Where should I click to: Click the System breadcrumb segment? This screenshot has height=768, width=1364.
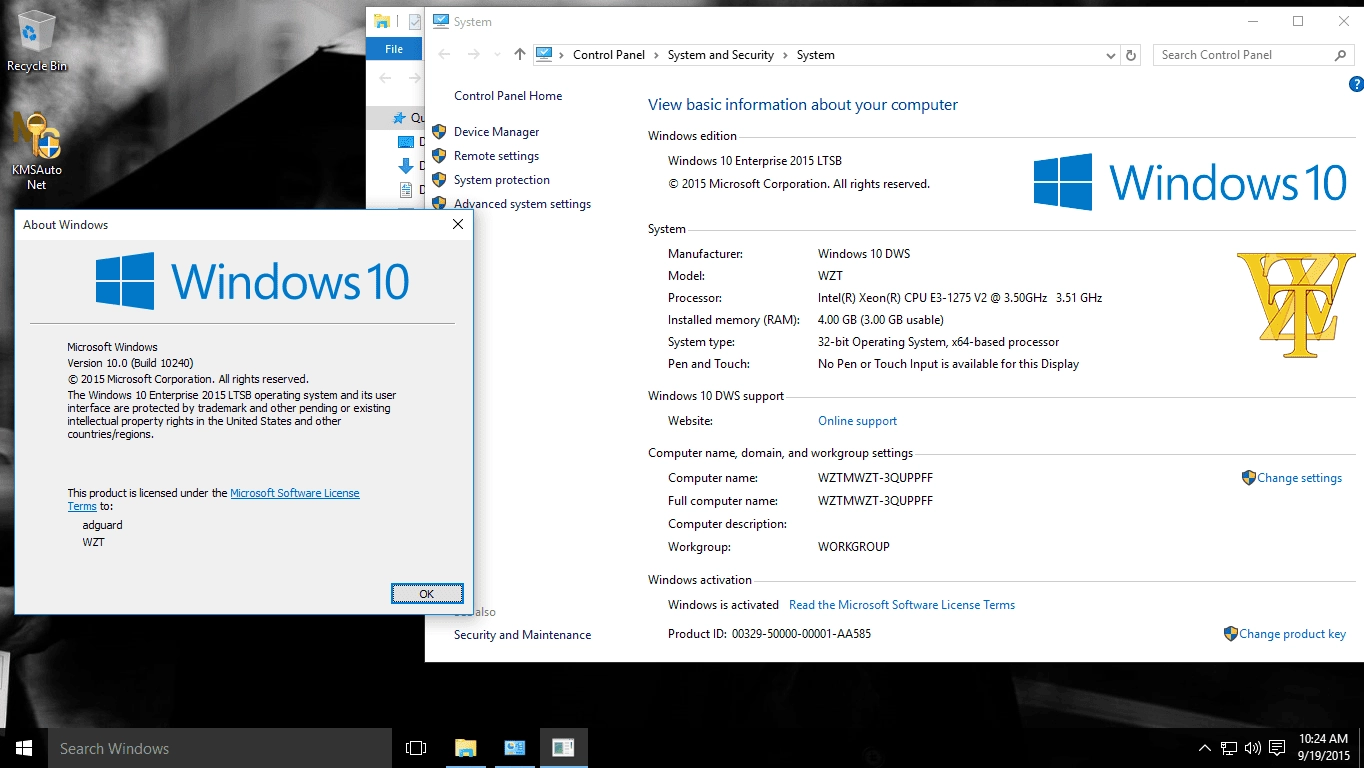click(816, 55)
